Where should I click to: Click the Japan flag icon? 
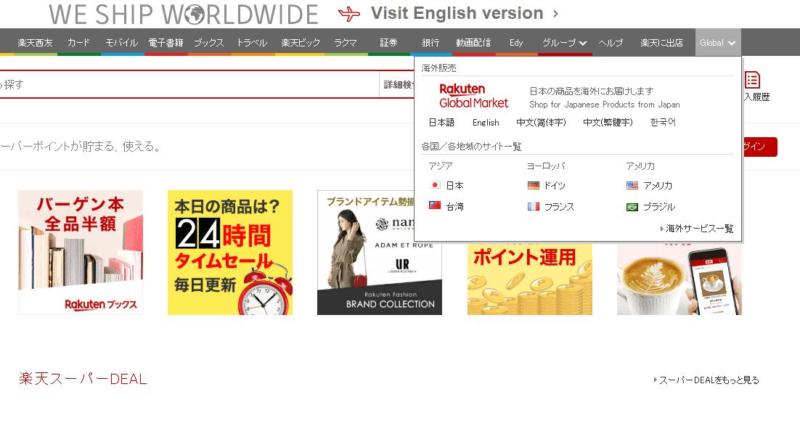coord(435,185)
